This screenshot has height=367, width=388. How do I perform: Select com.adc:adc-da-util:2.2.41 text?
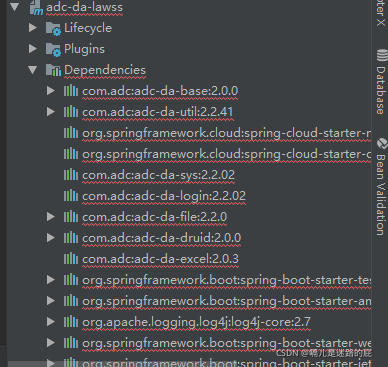tap(158, 112)
